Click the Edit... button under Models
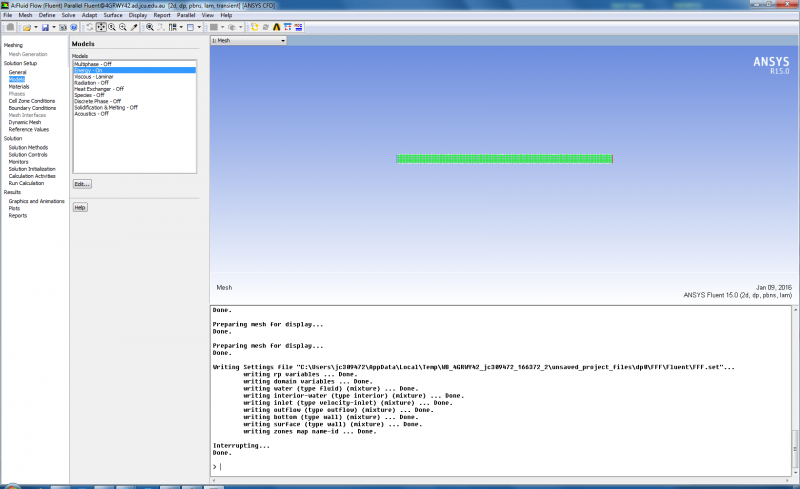The width and height of the screenshot is (800, 489). (x=82, y=184)
